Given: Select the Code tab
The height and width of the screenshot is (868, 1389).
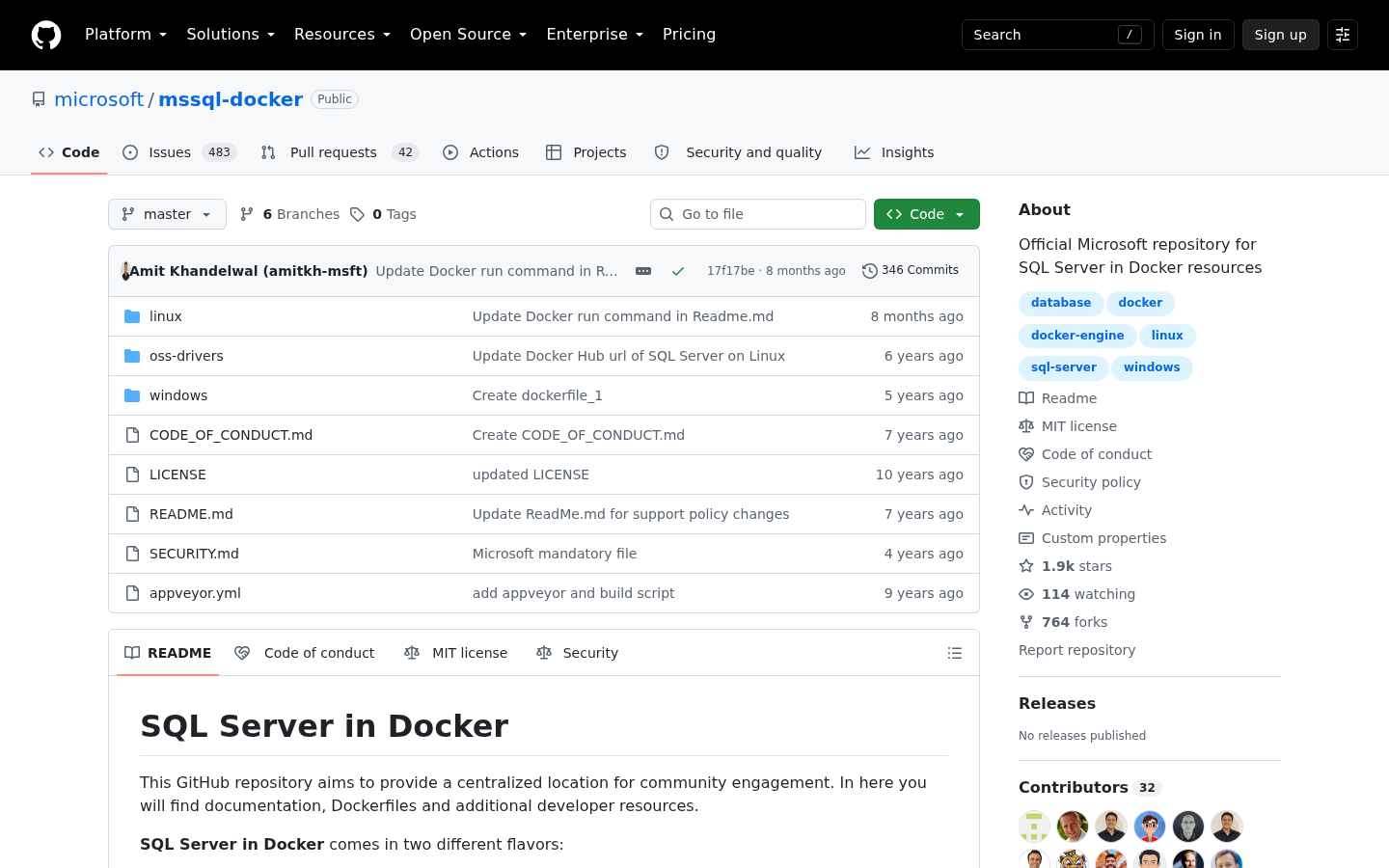Looking at the screenshot, I should tap(69, 152).
